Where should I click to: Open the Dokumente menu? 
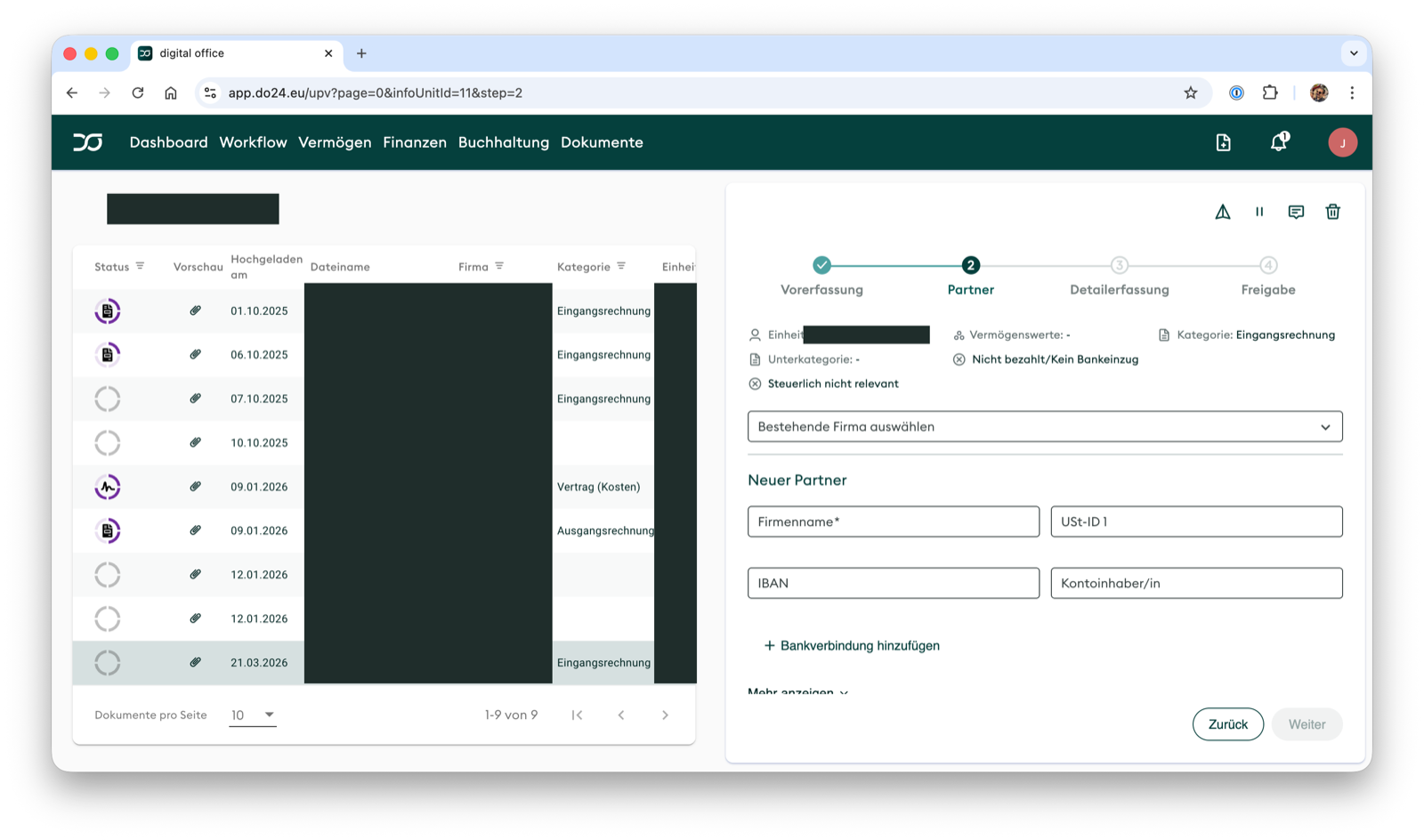point(602,142)
